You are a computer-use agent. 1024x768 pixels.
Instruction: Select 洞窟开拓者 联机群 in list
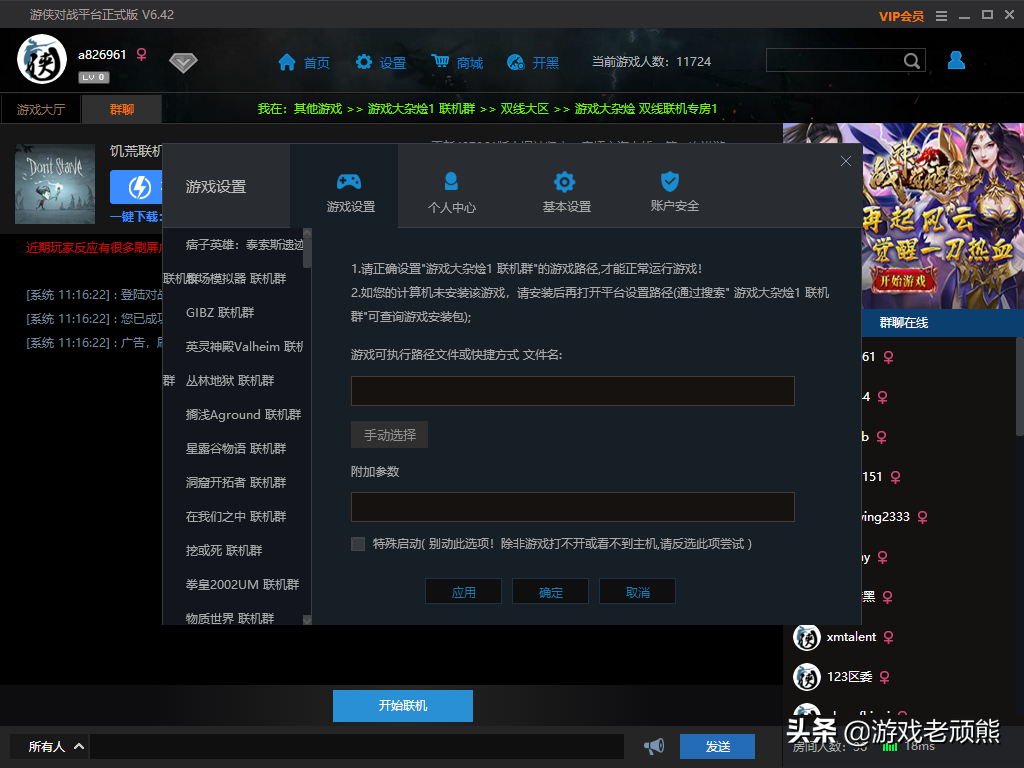click(x=236, y=483)
